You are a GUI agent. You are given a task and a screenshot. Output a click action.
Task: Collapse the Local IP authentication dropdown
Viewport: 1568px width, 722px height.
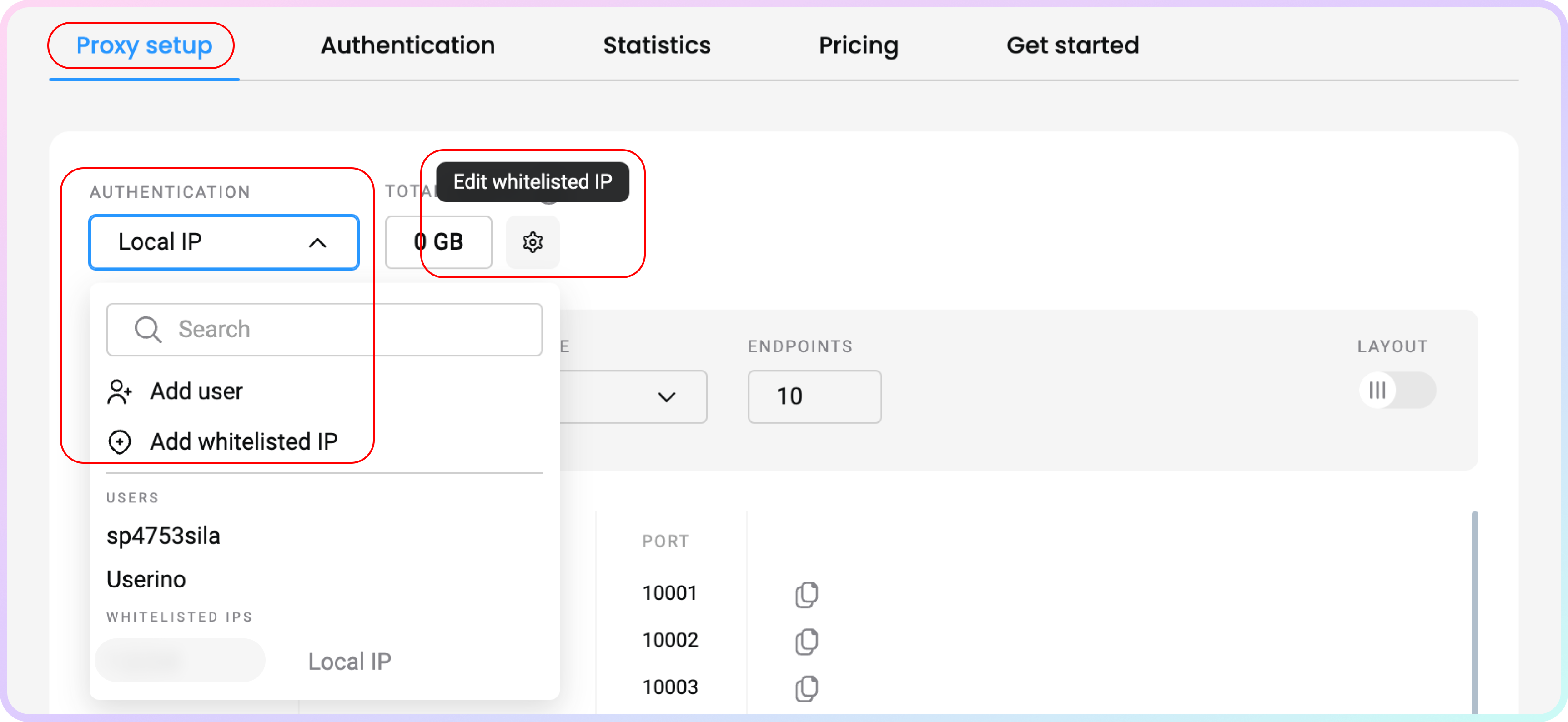point(223,242)
